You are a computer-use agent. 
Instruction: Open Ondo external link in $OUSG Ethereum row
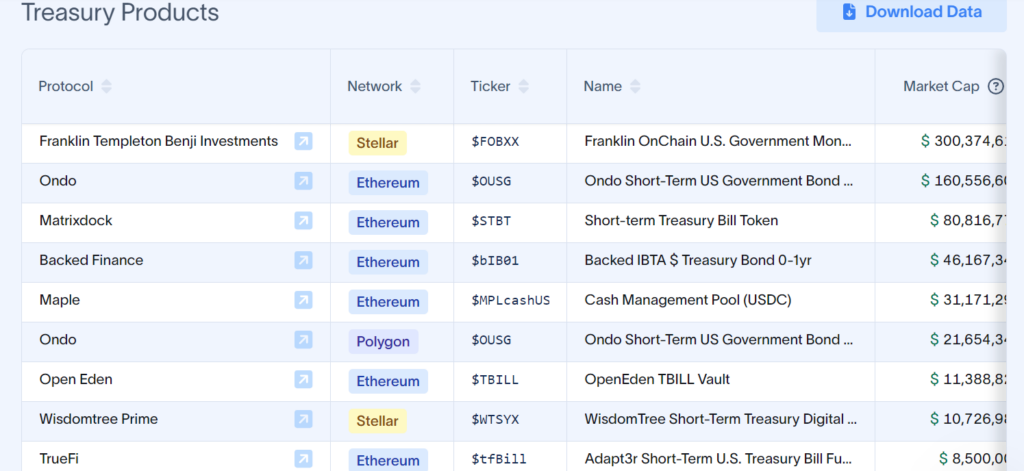coord(303,181)
